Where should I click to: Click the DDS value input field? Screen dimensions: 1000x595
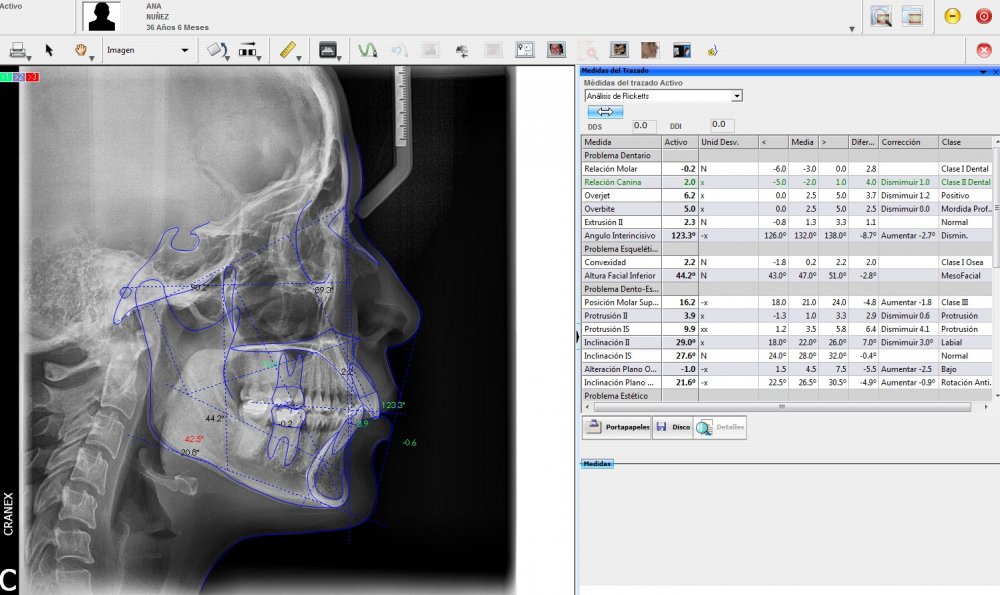pyautogui.click(x=642, y=125)
